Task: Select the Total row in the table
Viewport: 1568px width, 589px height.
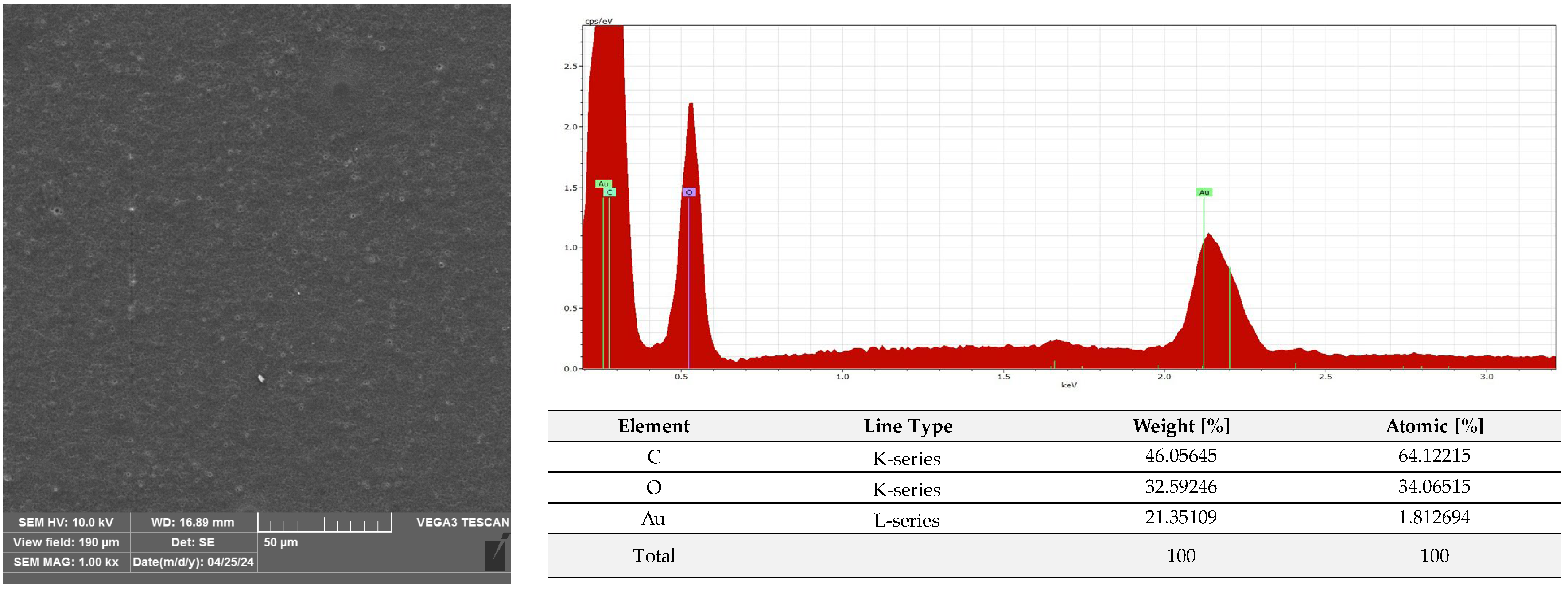Action: click(653, 555)
